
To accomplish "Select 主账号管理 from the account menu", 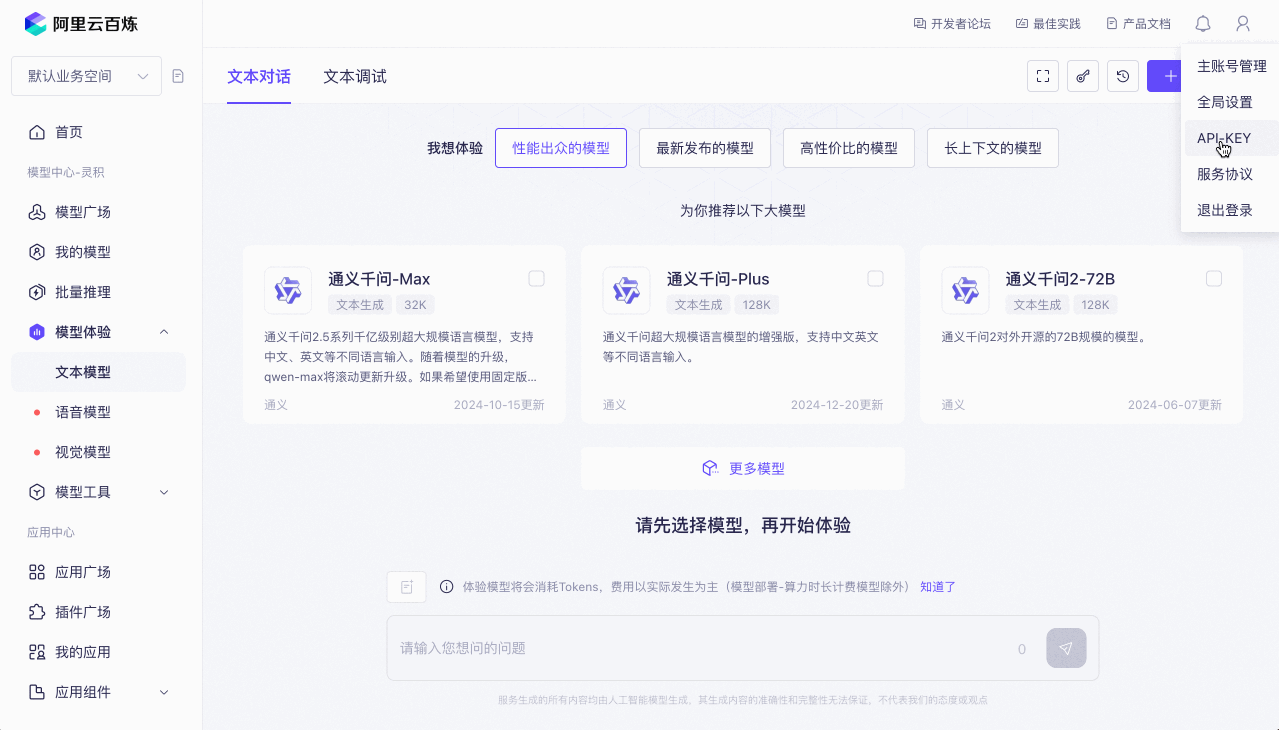I will point(1231,66).
